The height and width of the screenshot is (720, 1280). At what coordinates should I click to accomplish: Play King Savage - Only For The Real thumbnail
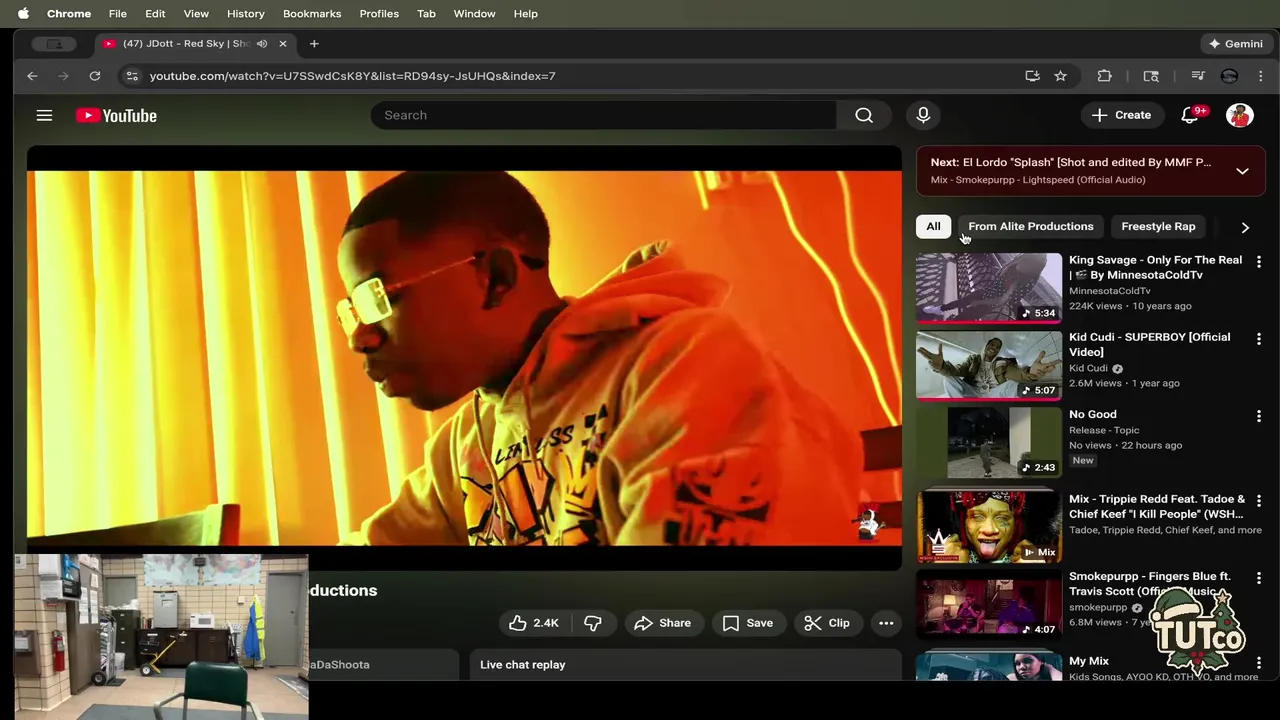click(989, 288)
